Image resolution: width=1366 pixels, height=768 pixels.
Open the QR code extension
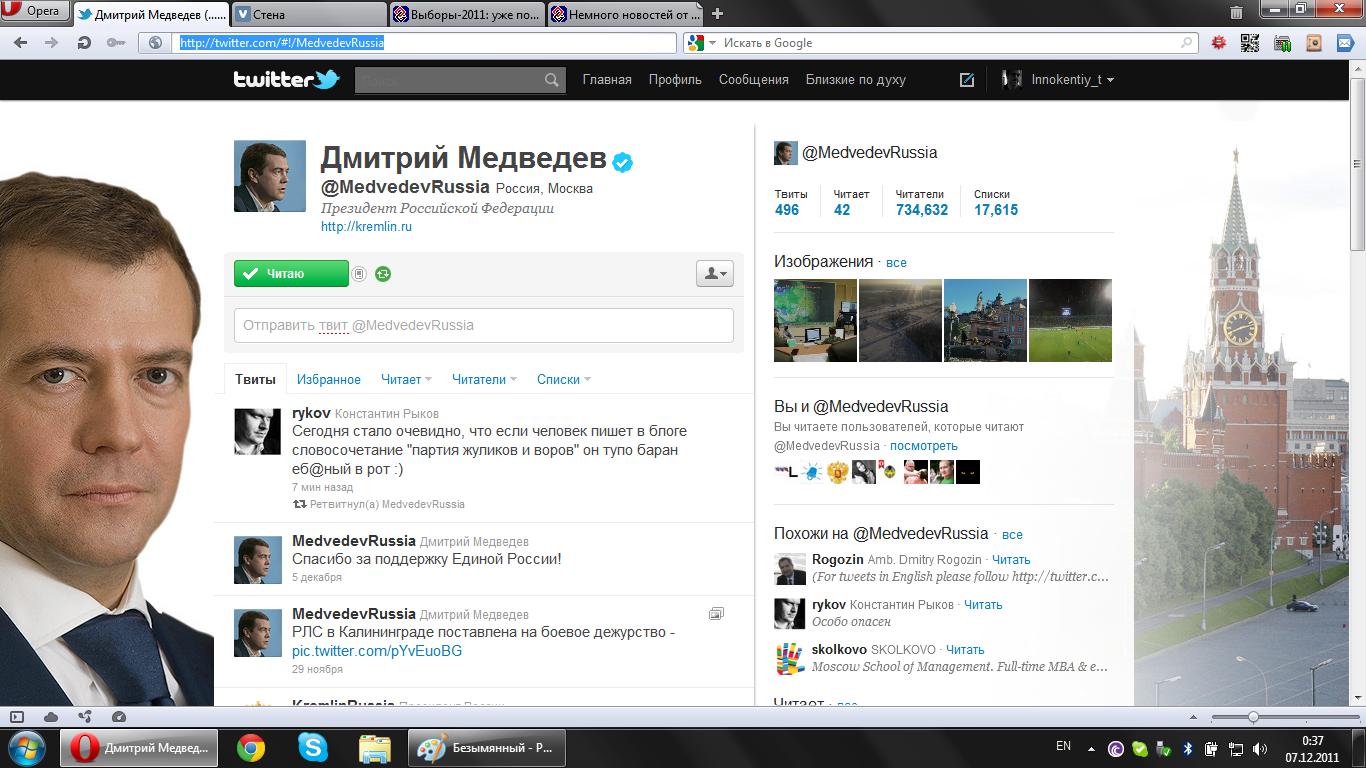pyautogui.click(x=1250, y=43)
